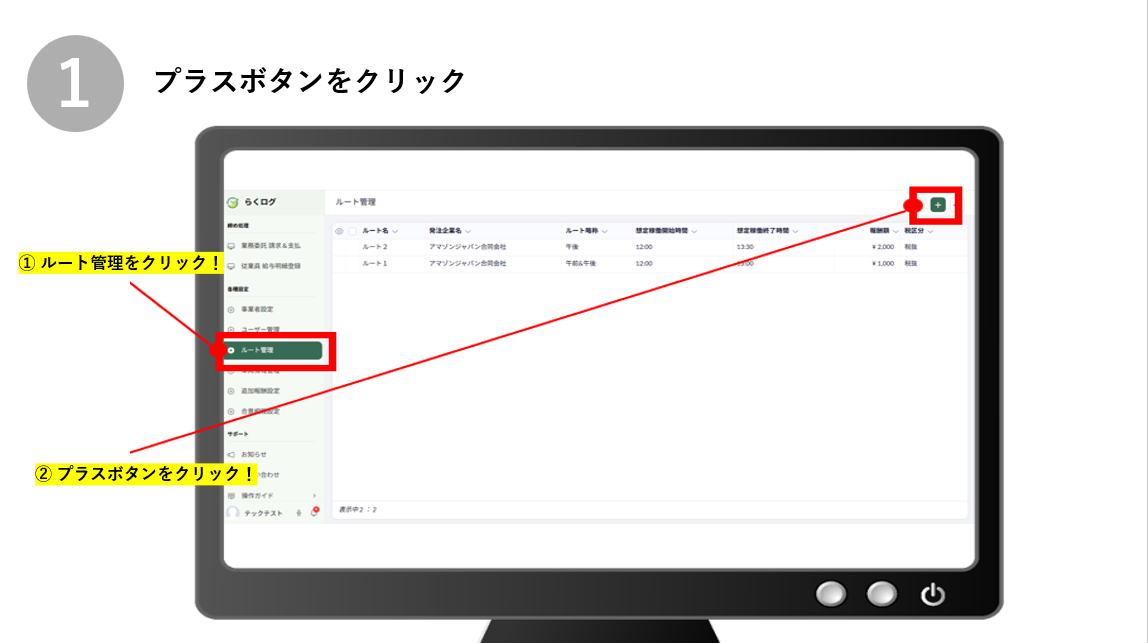Viewport: 1148px width, 643px height.
Task: Click the gear icon beside 事業者設定
Action: click(x=232, y=309)
